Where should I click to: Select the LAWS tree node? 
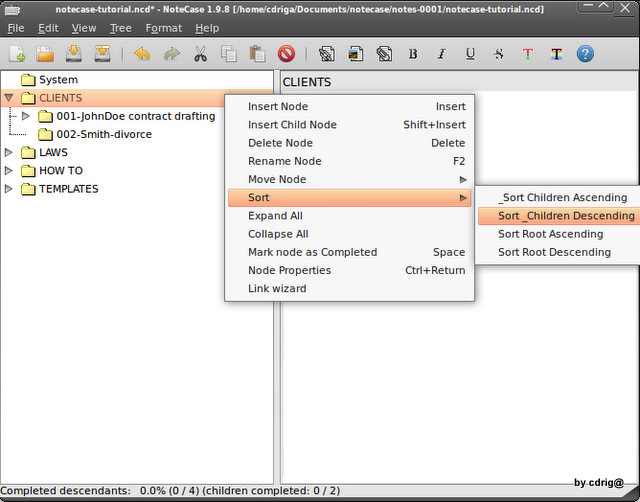53,152
